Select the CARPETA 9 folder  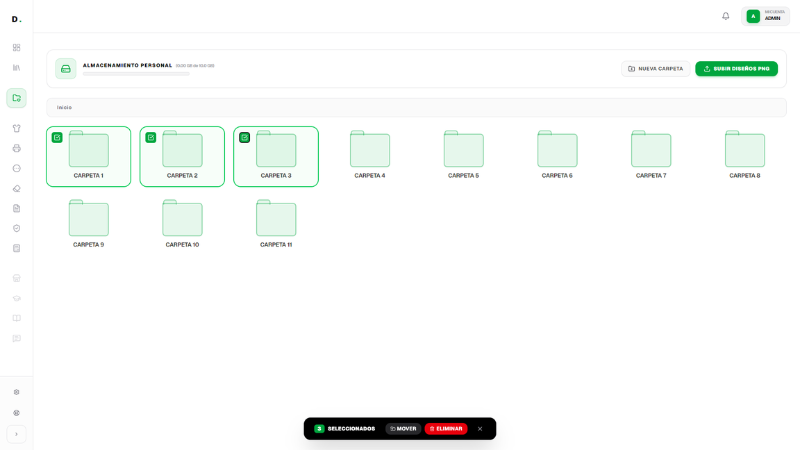tap(89, 225)
